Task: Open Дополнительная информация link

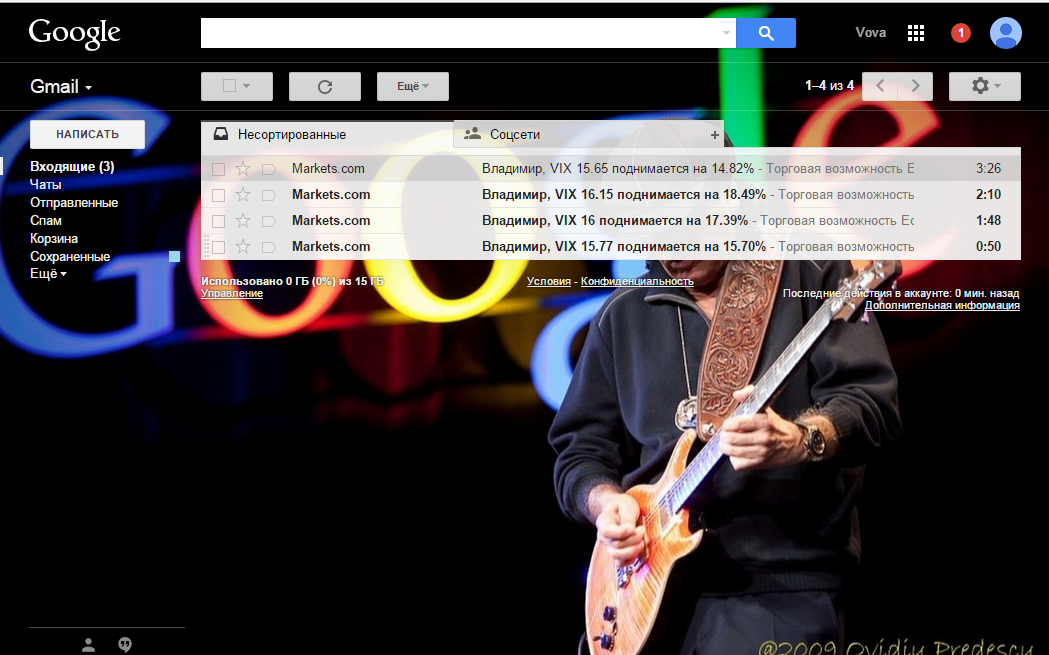Action: pyautogui.click(x=942, y=306)
